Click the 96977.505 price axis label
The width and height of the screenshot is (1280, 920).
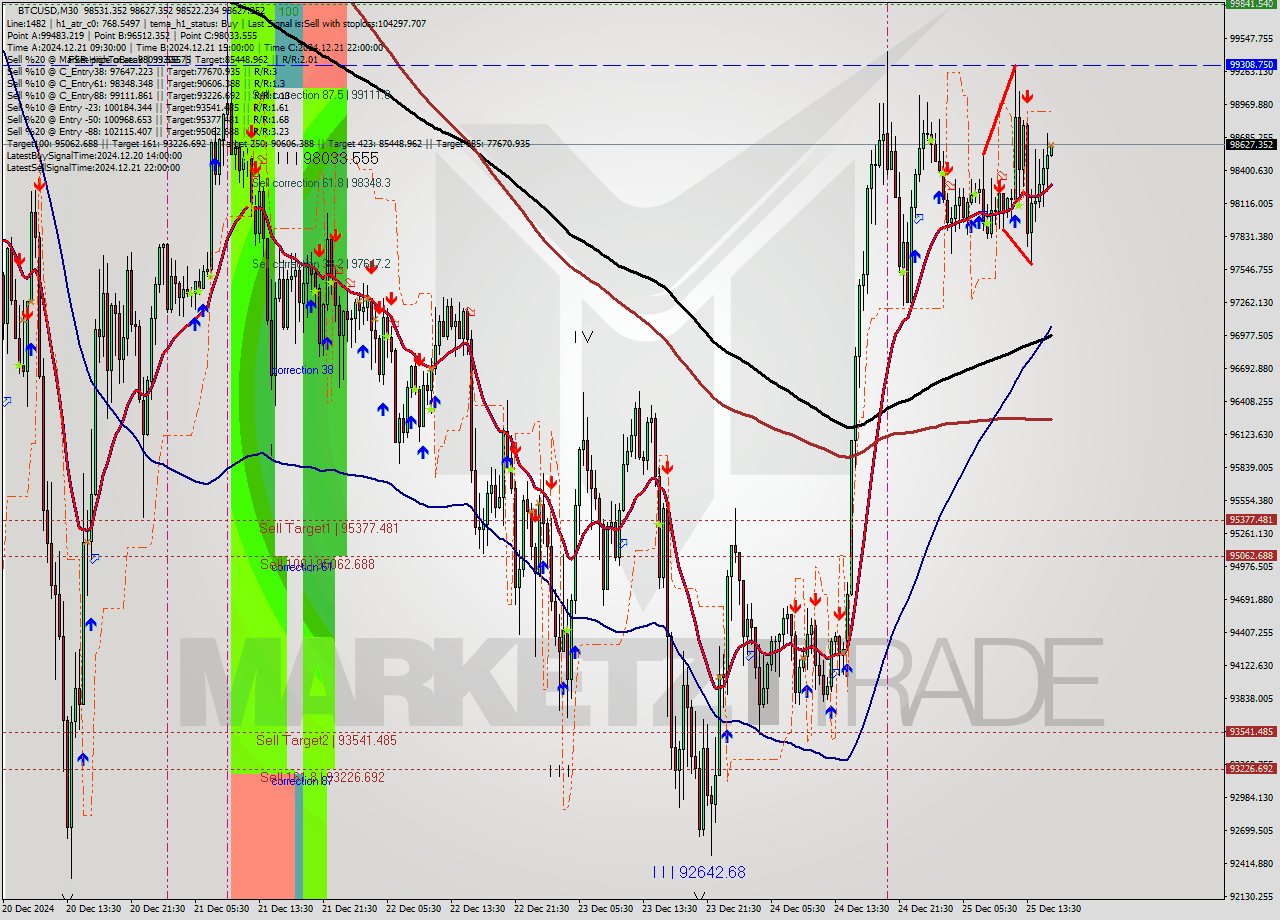pos(1251,335)
